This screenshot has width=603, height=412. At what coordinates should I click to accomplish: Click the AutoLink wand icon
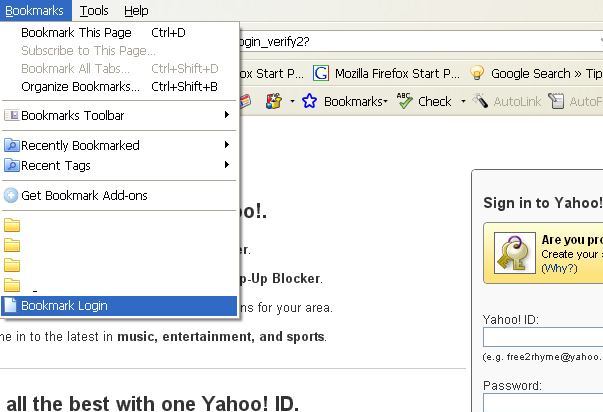coord(480,101)
